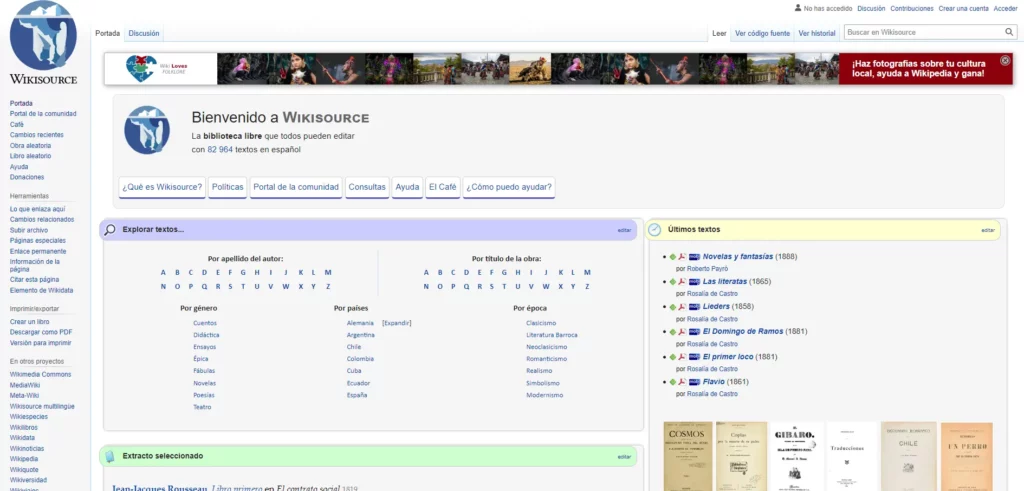Click the EPUB icon for 'El Domingo de Ramos'
The height and width of the screenshot is (491, 1024).
click(694, 332)
